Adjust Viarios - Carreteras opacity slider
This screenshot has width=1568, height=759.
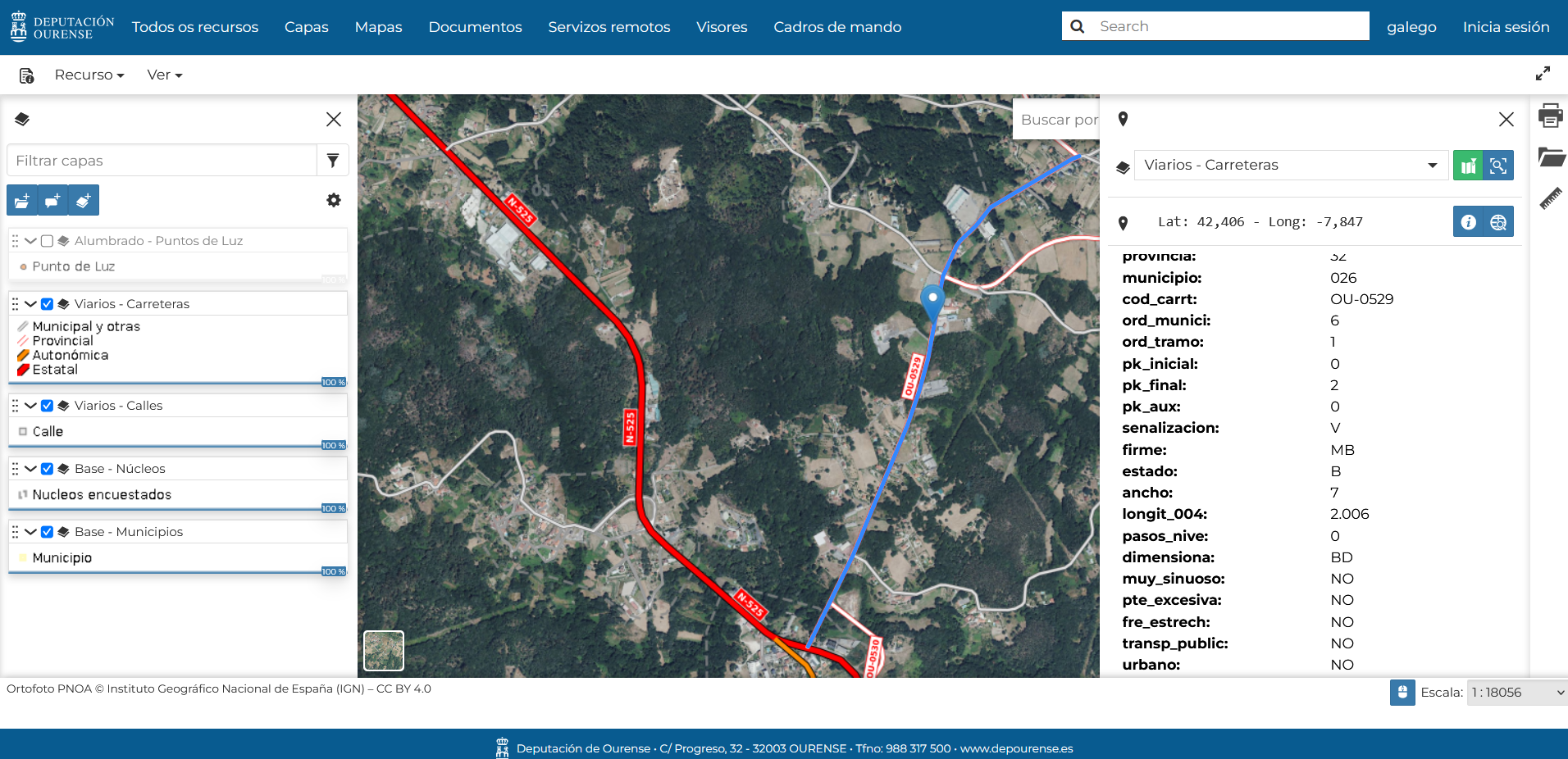point(333,383)
